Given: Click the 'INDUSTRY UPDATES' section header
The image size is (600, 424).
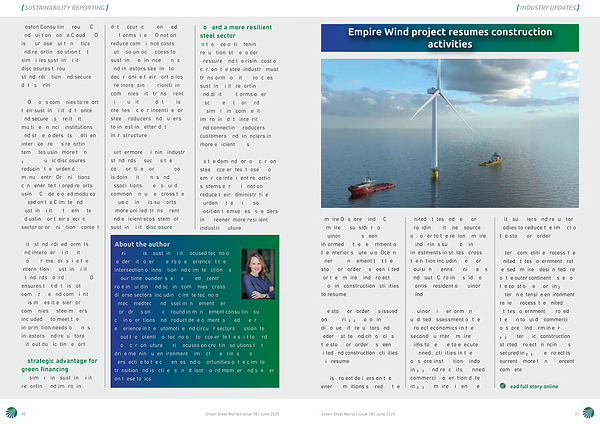Looking at the screenshot, I should tap(548, 7).
